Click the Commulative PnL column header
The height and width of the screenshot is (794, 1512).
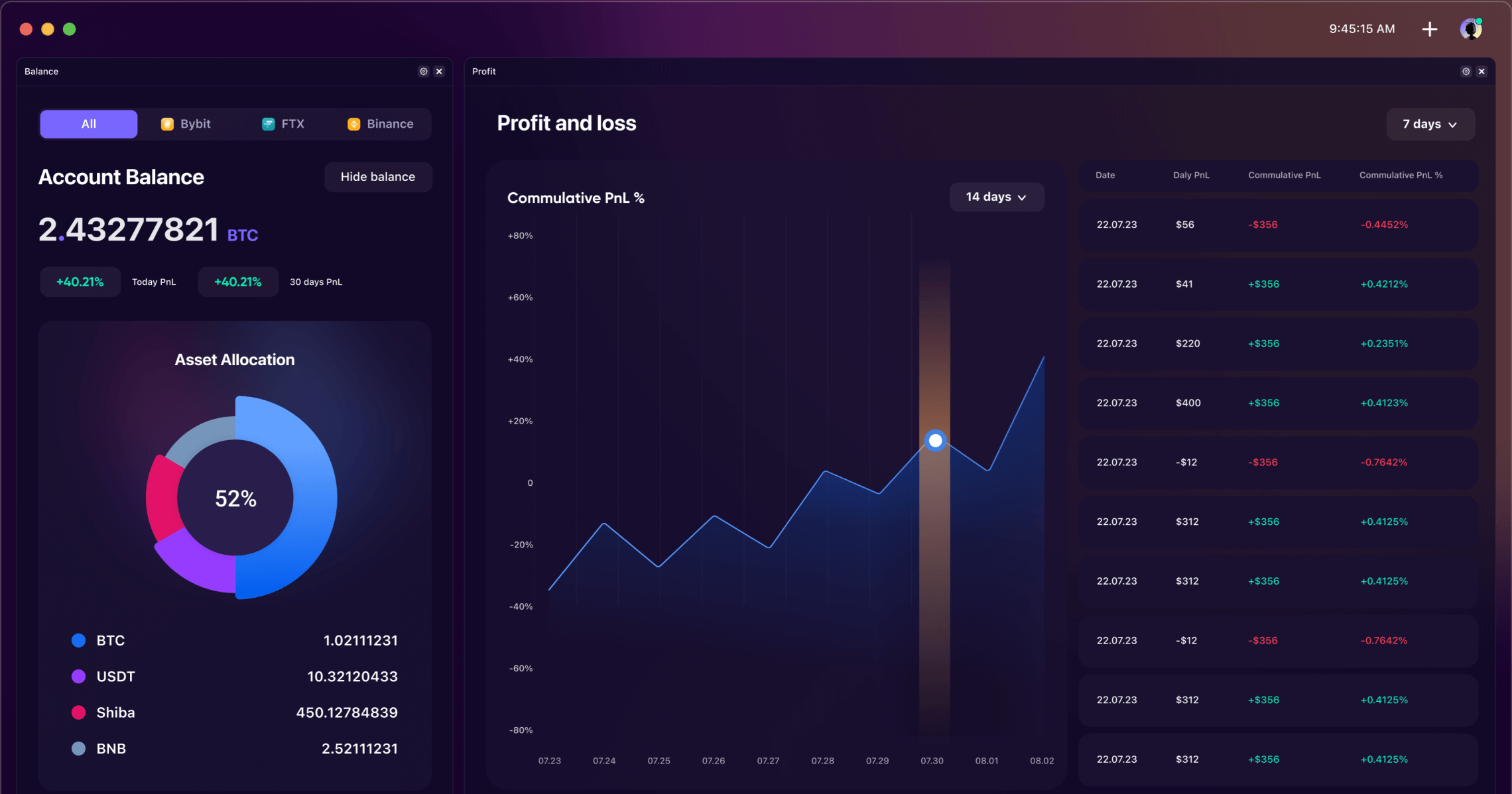pos(1284,175)
